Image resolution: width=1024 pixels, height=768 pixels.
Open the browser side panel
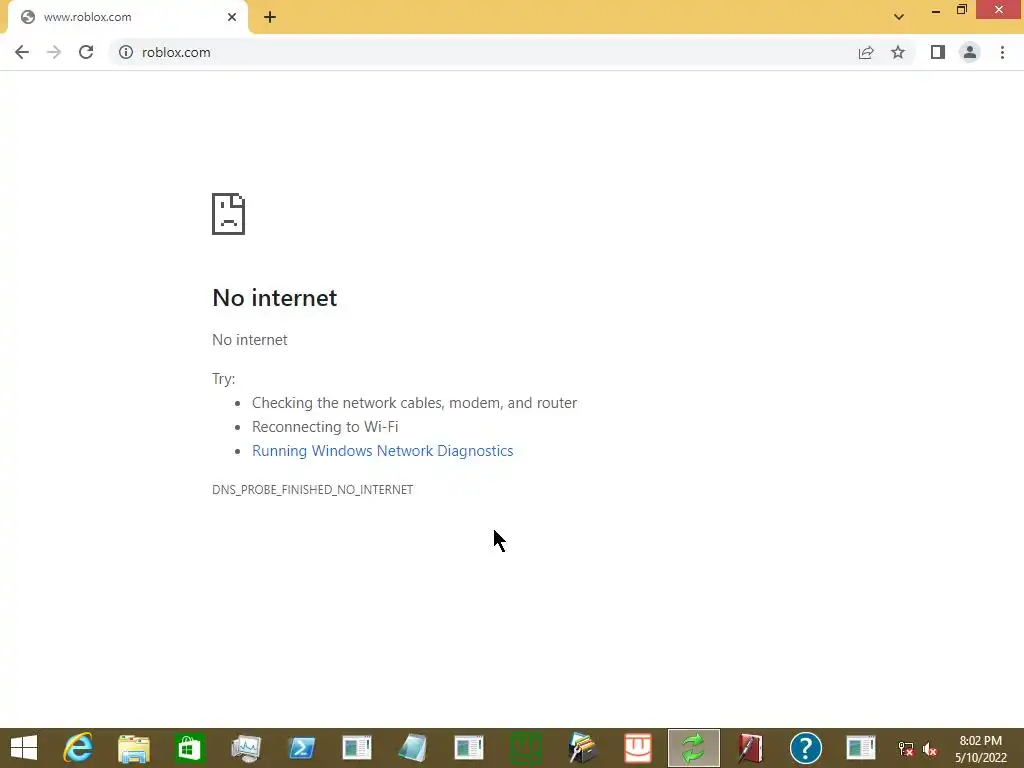(x=938, y=52)
